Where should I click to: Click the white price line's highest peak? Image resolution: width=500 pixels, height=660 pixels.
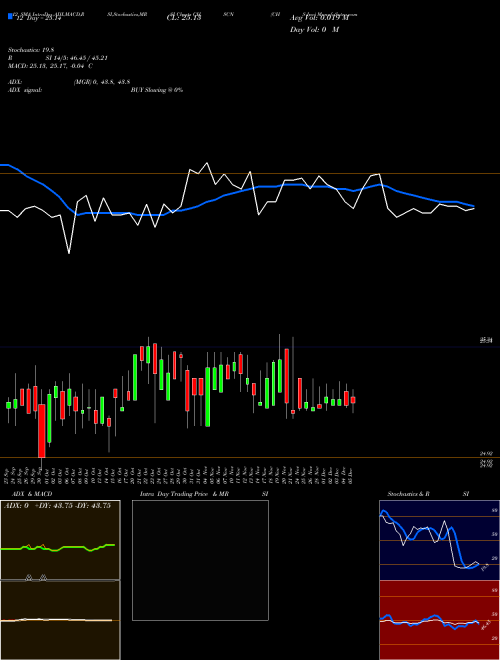point(206,163)
